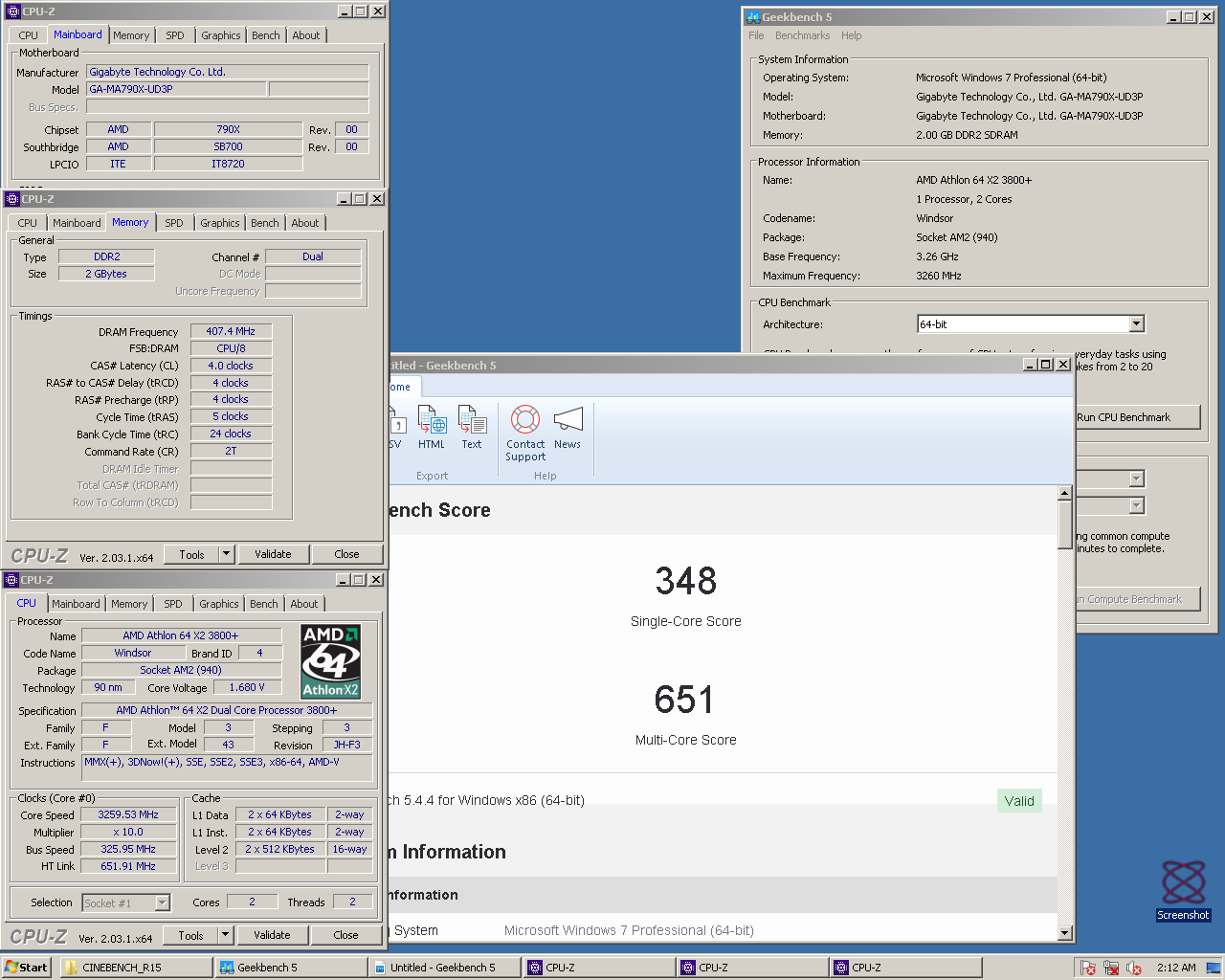Open Geekbench Help menu

(x=851, y=35)
